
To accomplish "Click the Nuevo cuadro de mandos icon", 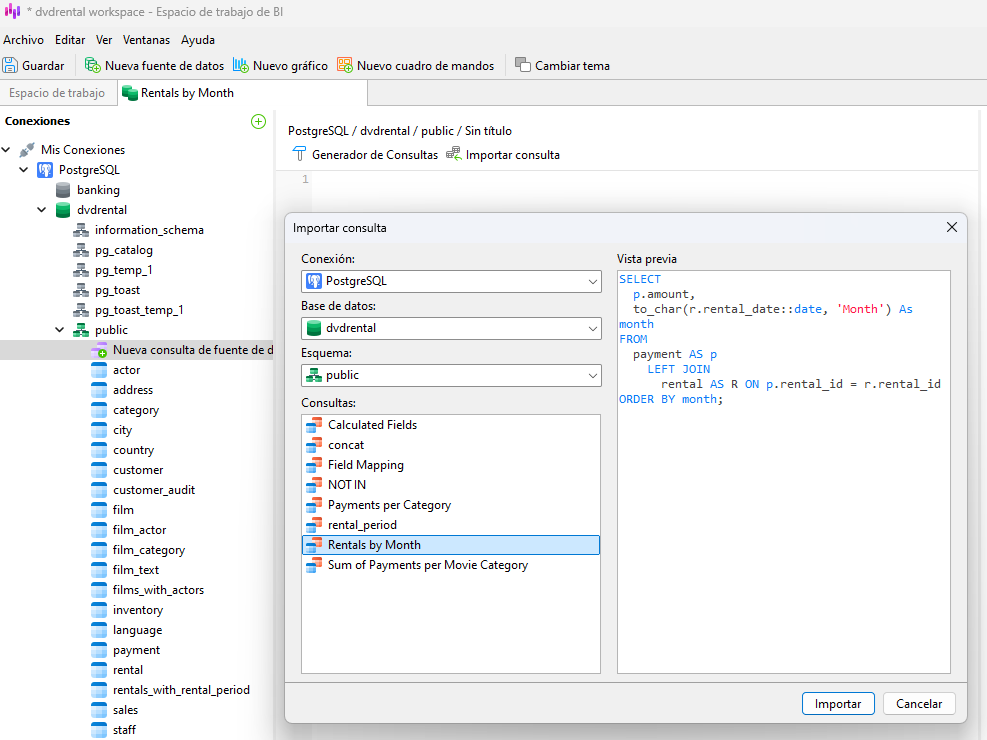I will [344, 65].
